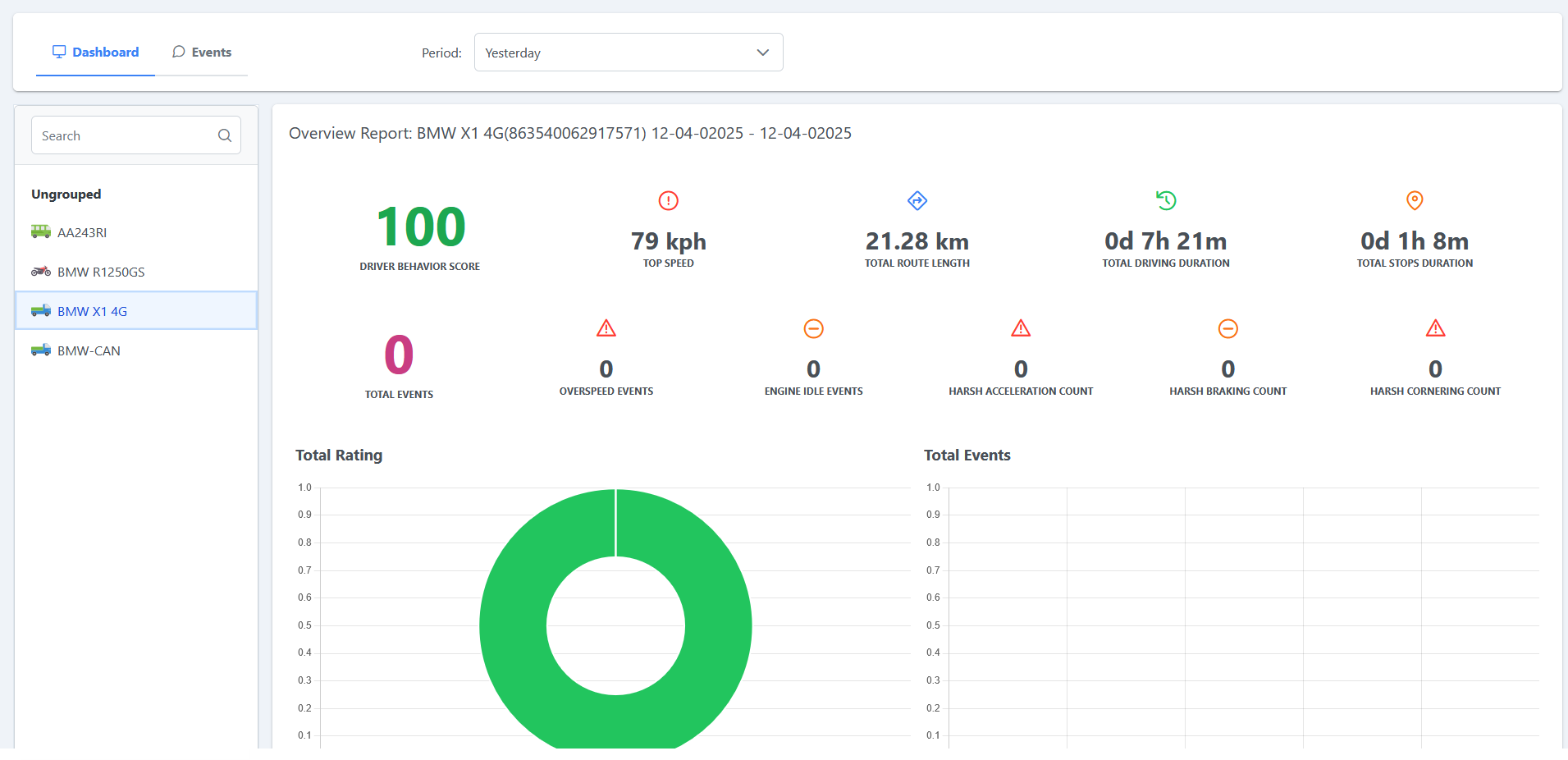Choose the BMW-CAN vehicle
1568x760 pixels.
pos(136,350)
